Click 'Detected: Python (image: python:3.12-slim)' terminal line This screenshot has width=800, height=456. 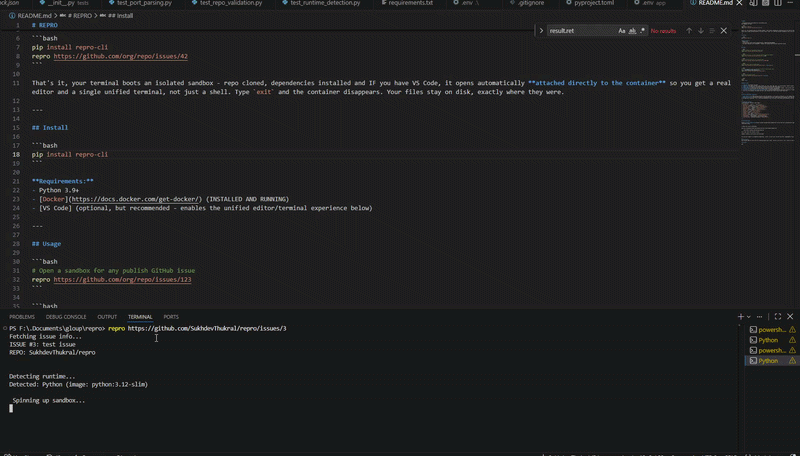click(79, 385)
